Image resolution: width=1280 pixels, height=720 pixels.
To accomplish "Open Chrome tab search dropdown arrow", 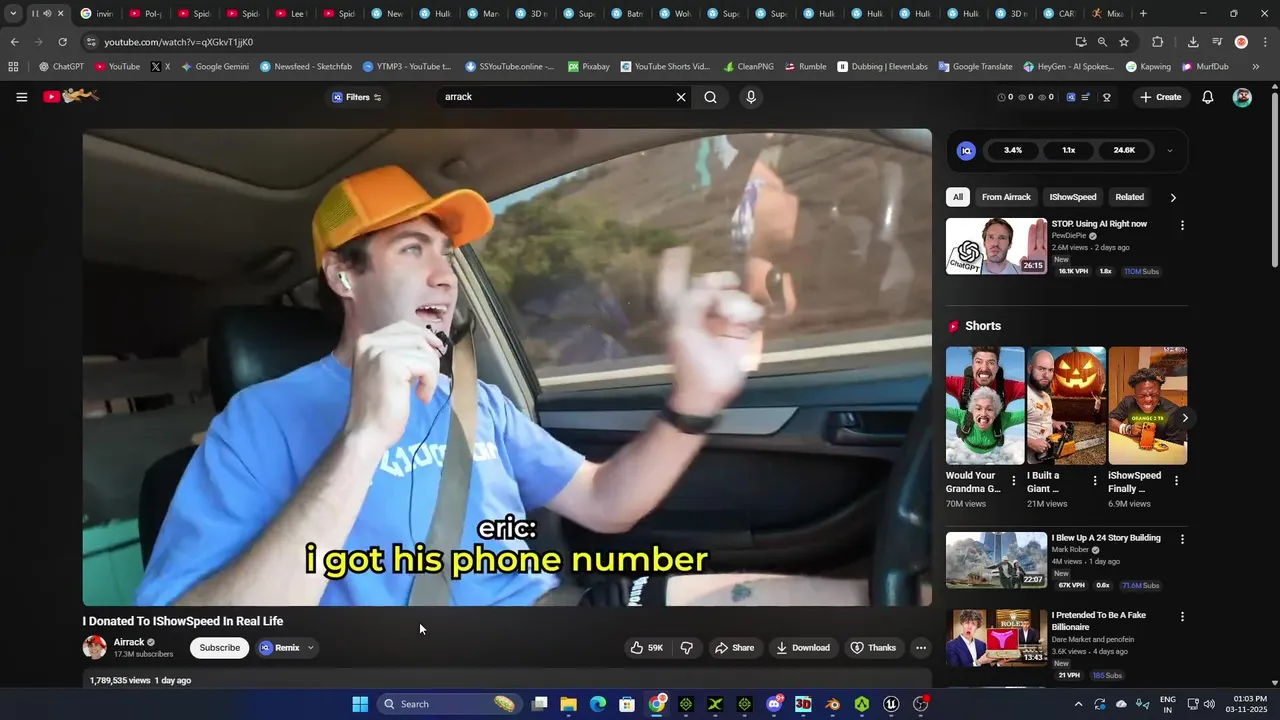I will pos(13,14).
